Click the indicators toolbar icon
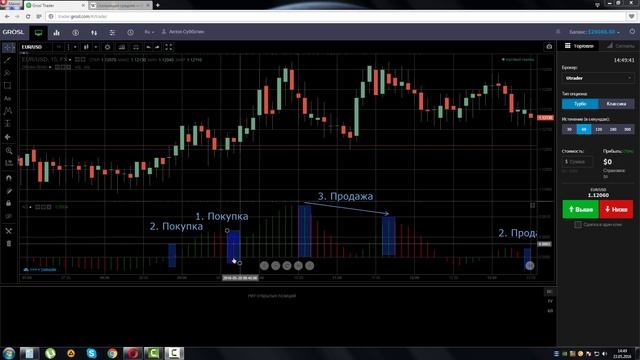Viewport: 640px width, 360px height. (122, 47)
